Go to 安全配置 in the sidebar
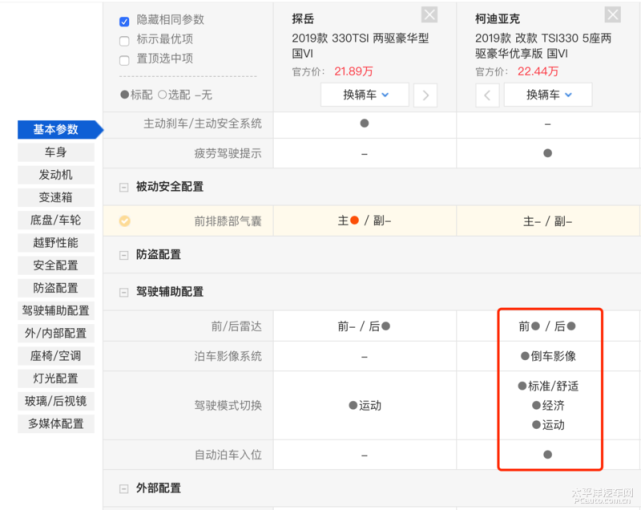The width and height of the screenshot is (641, 510). pos(56,266)
